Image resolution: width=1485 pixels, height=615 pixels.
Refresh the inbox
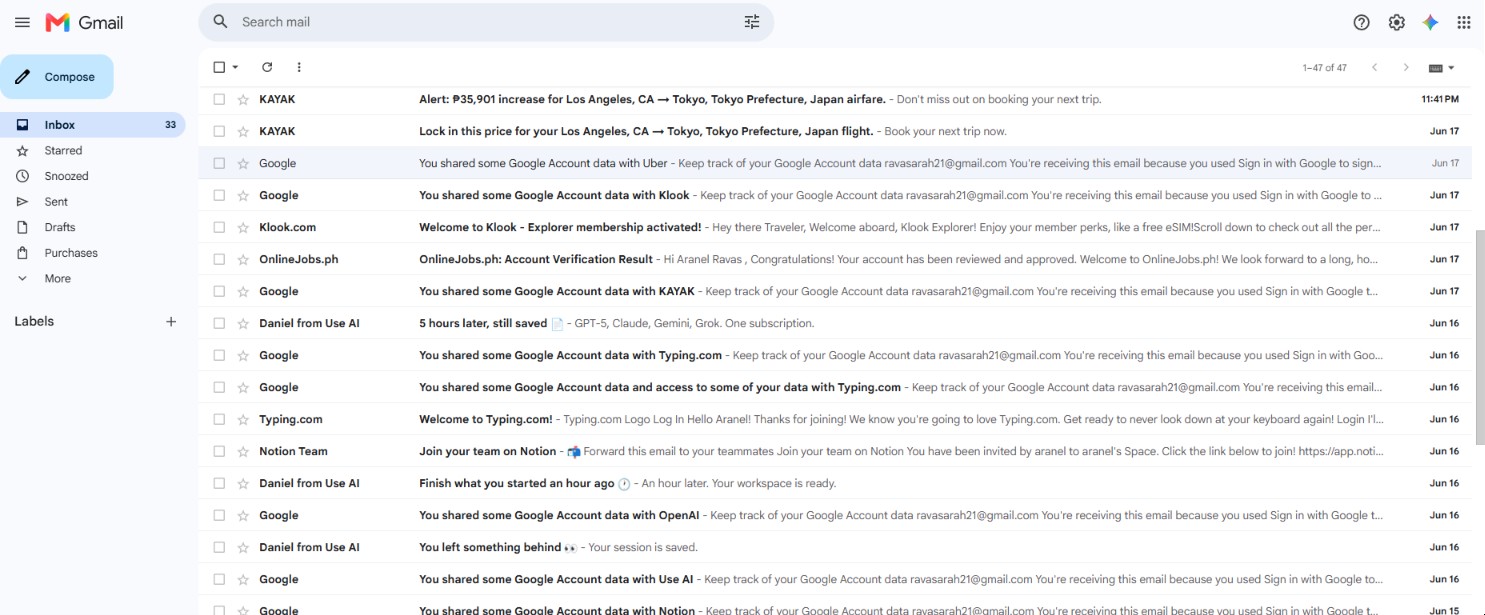(x=267, y=67)
